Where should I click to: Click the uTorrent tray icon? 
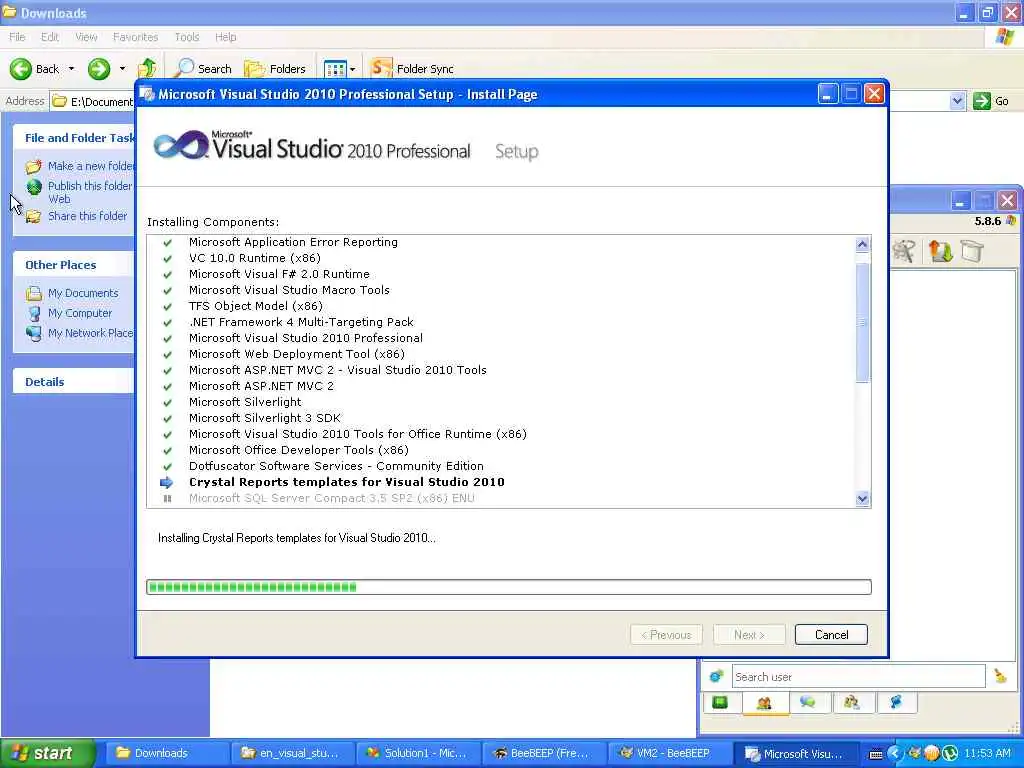[x=950, y=754]
